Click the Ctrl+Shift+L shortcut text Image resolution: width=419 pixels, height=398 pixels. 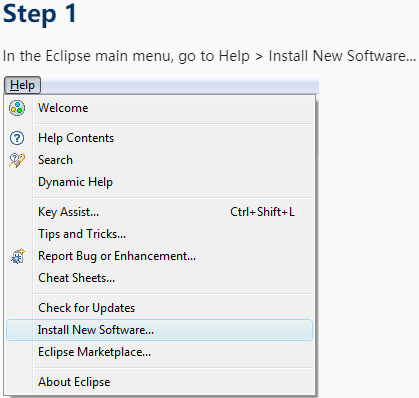pos(262,212)
